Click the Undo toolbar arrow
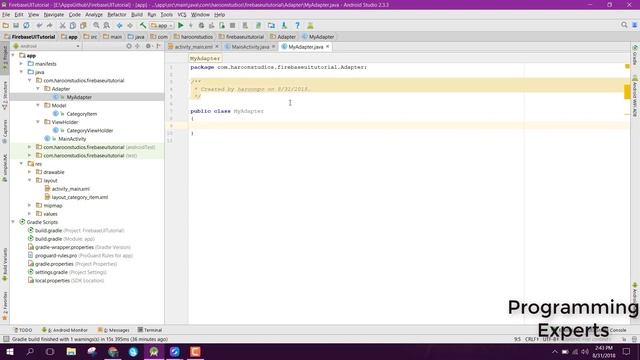Image resolution: width=640 pixels, height=360 pixels. [x=40, y=25]
